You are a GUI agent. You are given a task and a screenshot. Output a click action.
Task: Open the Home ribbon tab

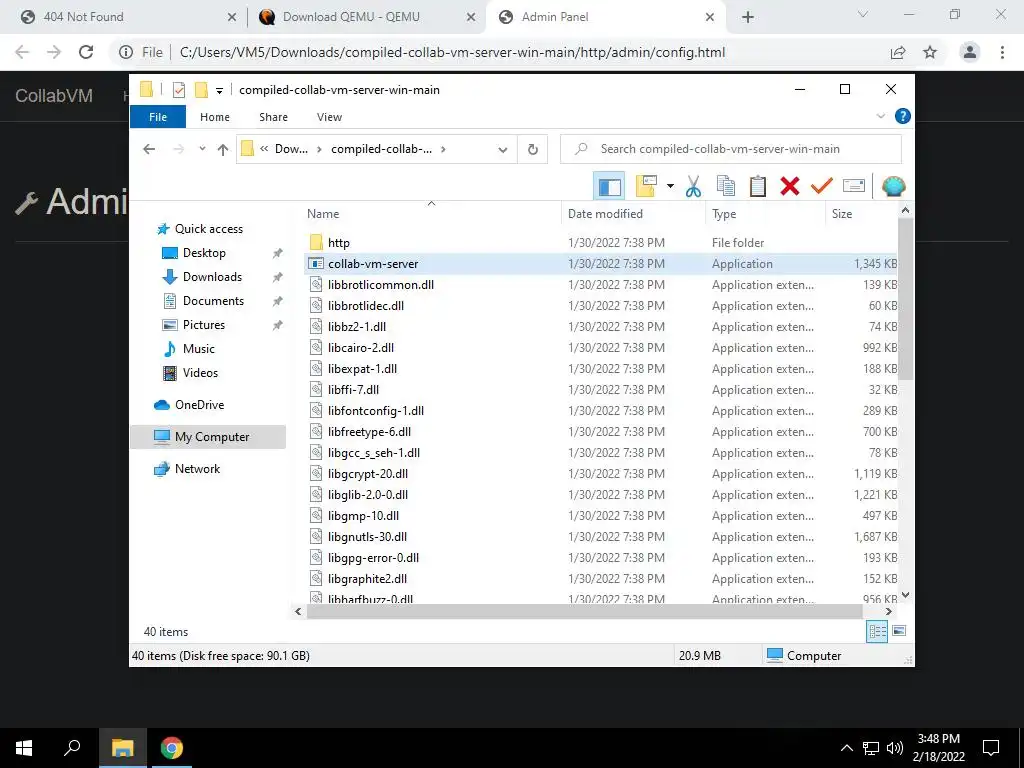(215, 117)
